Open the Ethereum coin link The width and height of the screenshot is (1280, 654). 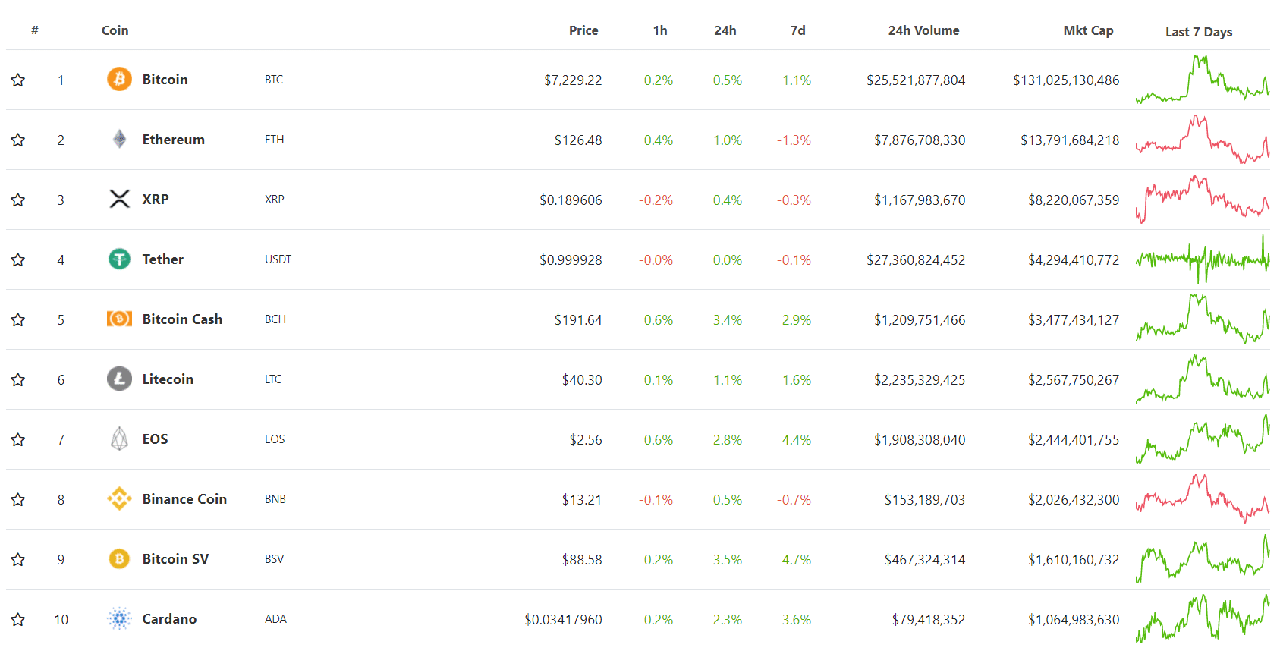173,139
